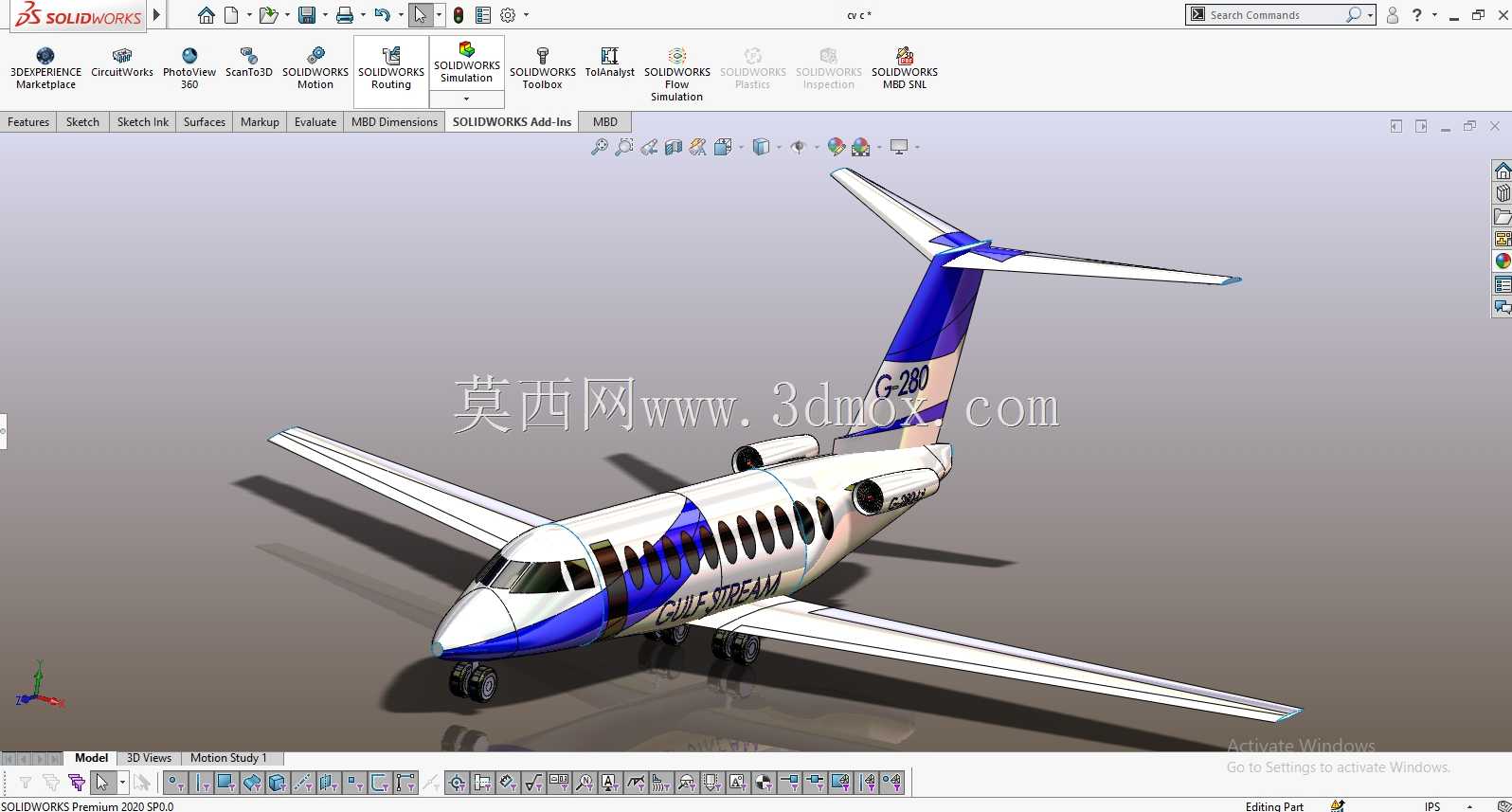Enable PhotoView 360 add-in
The image size is (1512, 812).
[x=189, y=68]
